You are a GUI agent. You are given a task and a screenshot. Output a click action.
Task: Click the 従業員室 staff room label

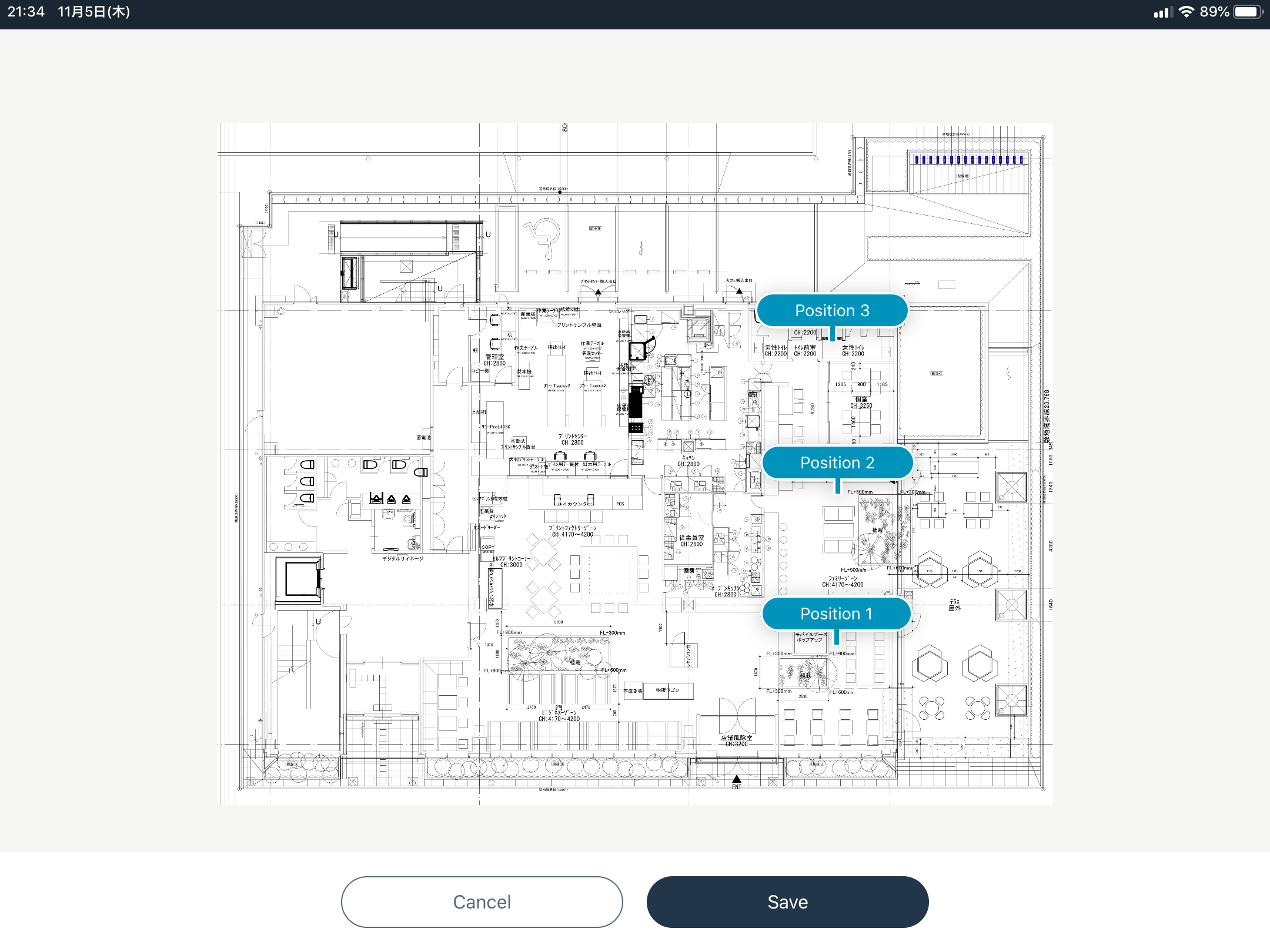pyautogui.click(x=691, y=538)
